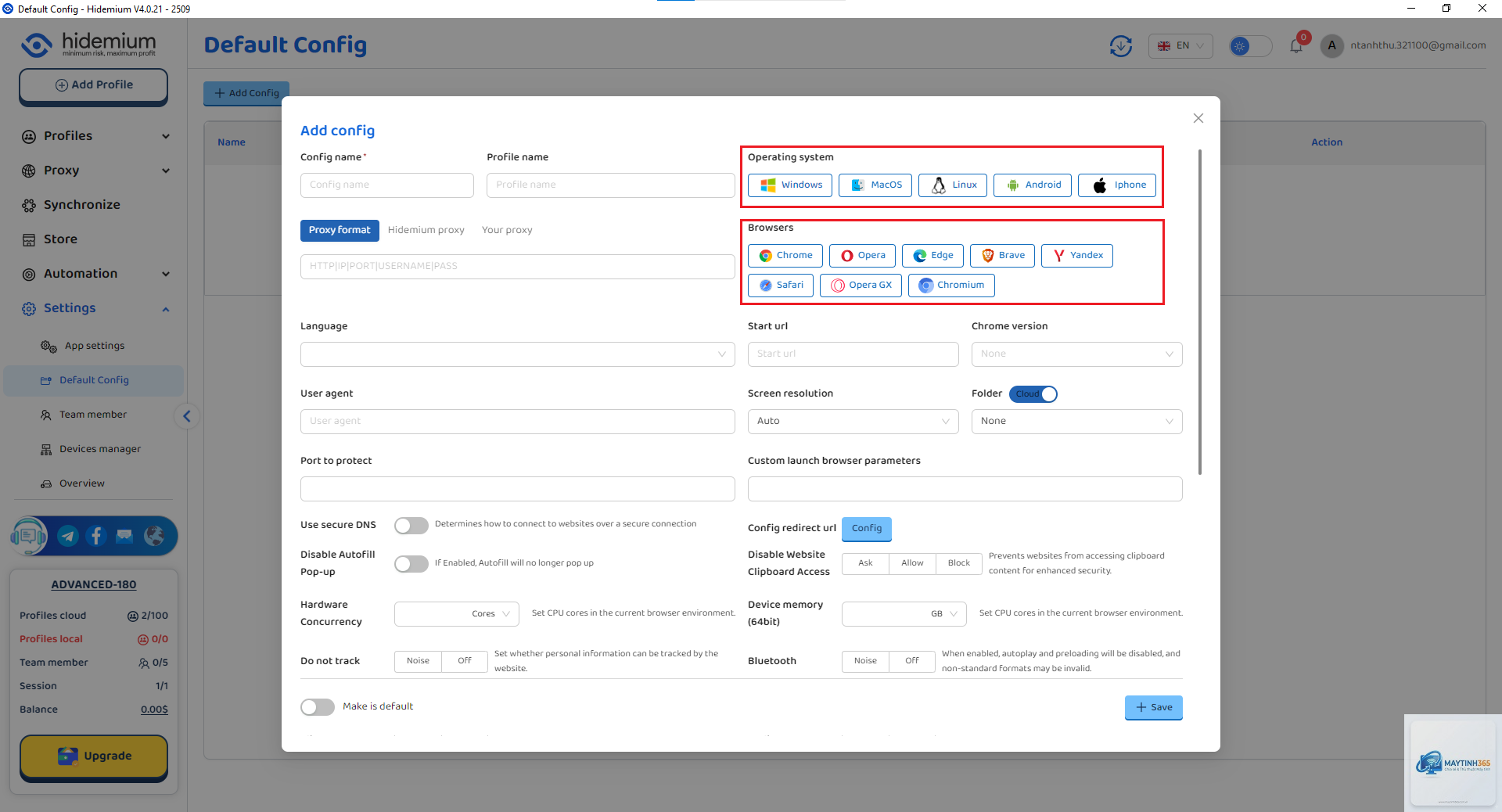Choose the Opera browser

(x=862, y=256)
